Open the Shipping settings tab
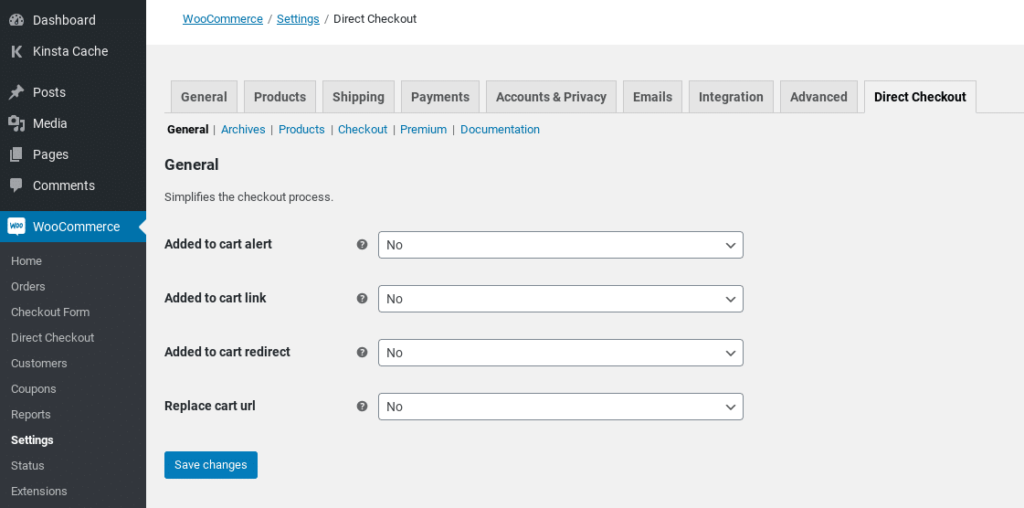The image size is (1024, 508). (x=358, y=97)
